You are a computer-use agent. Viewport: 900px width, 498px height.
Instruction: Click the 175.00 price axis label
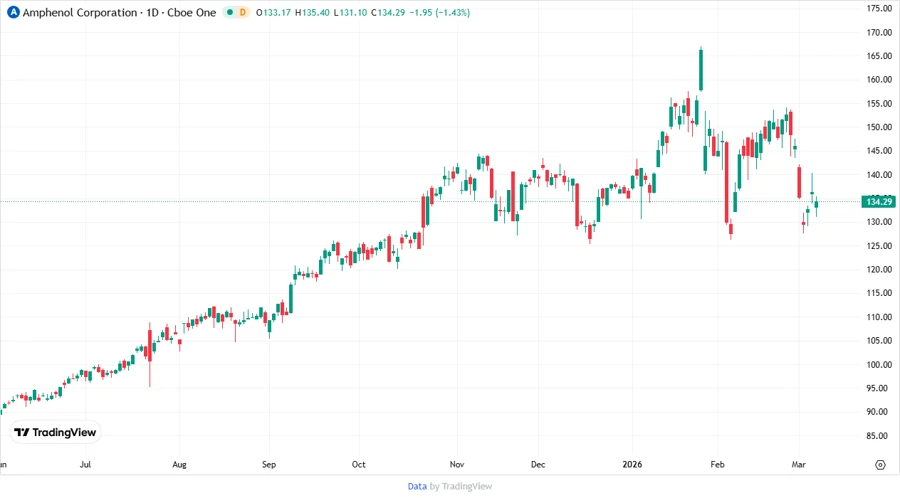click(x=879, y=9)
